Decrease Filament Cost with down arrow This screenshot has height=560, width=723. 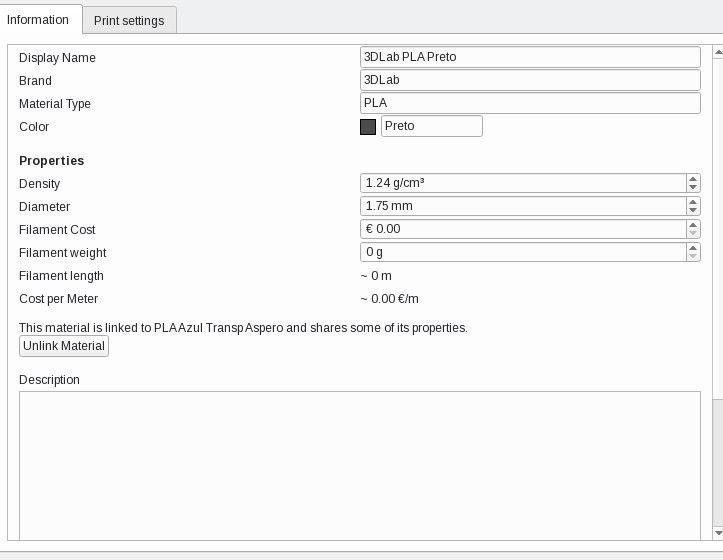693,233
